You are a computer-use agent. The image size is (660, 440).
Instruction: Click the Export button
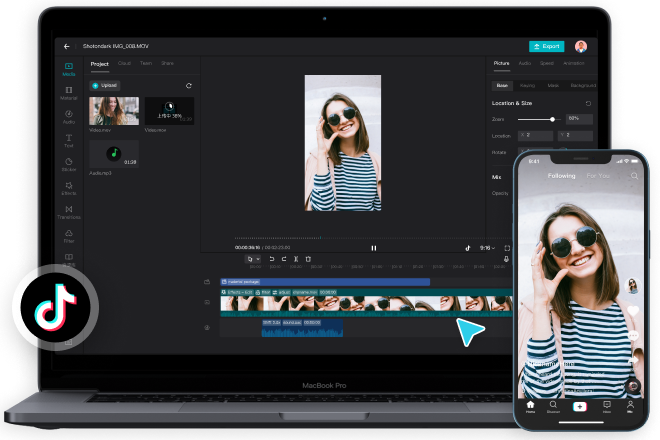click(546, 46)
